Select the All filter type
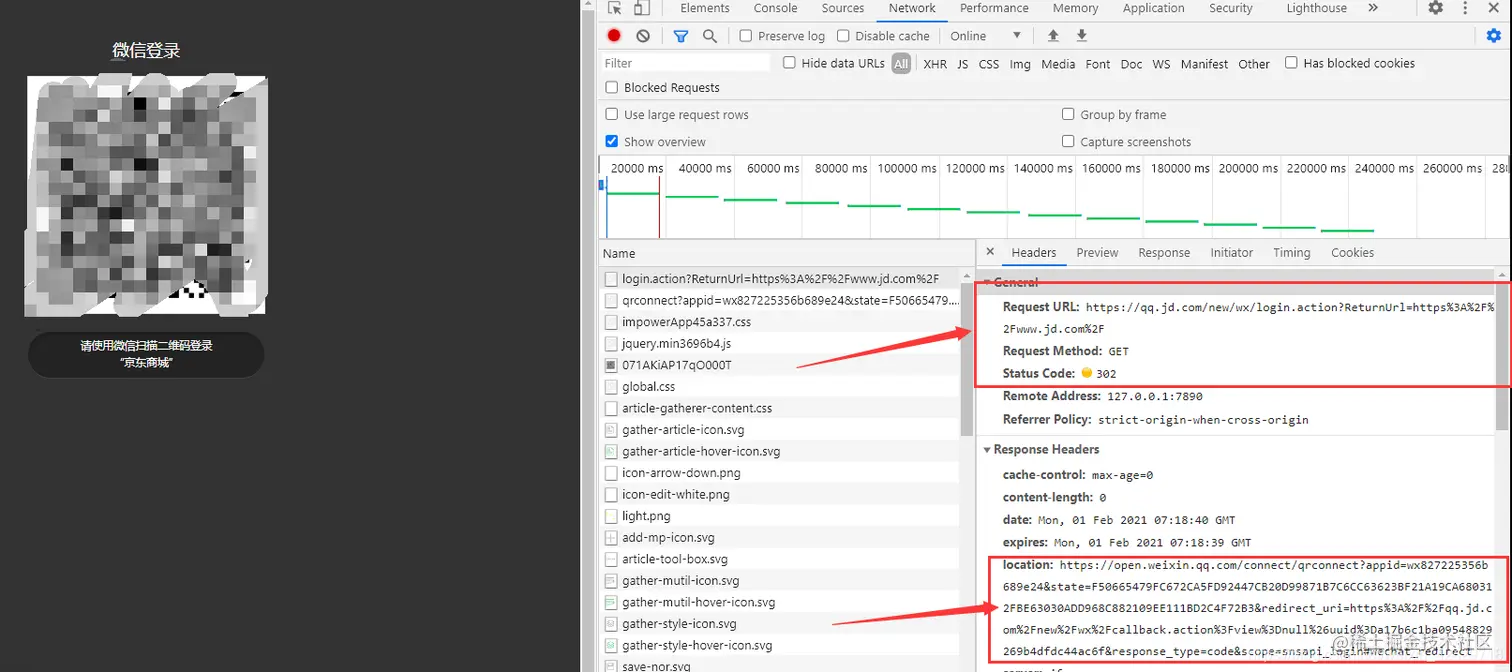Viewport: 1512px width, 672px height. 901,64
